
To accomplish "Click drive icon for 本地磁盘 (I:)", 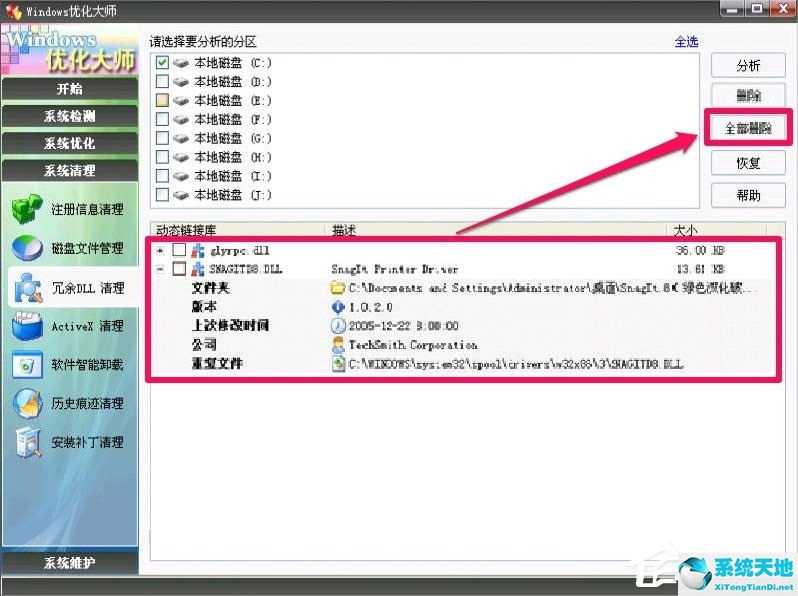I will pyautogui.click(x=181, y=176).
